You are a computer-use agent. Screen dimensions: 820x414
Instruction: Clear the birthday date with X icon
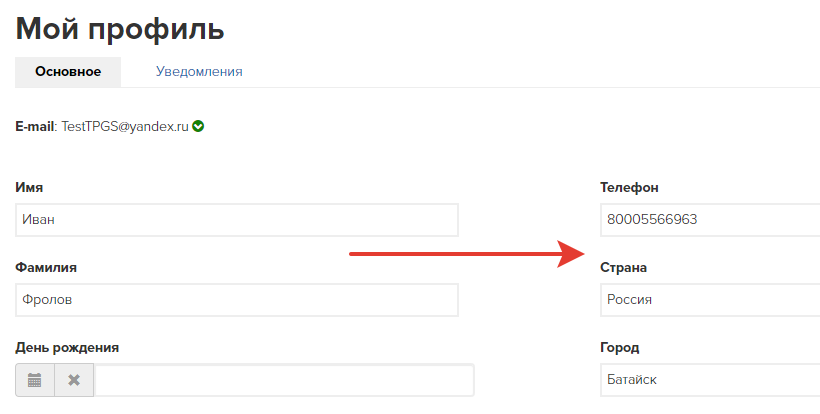point(74,380)
